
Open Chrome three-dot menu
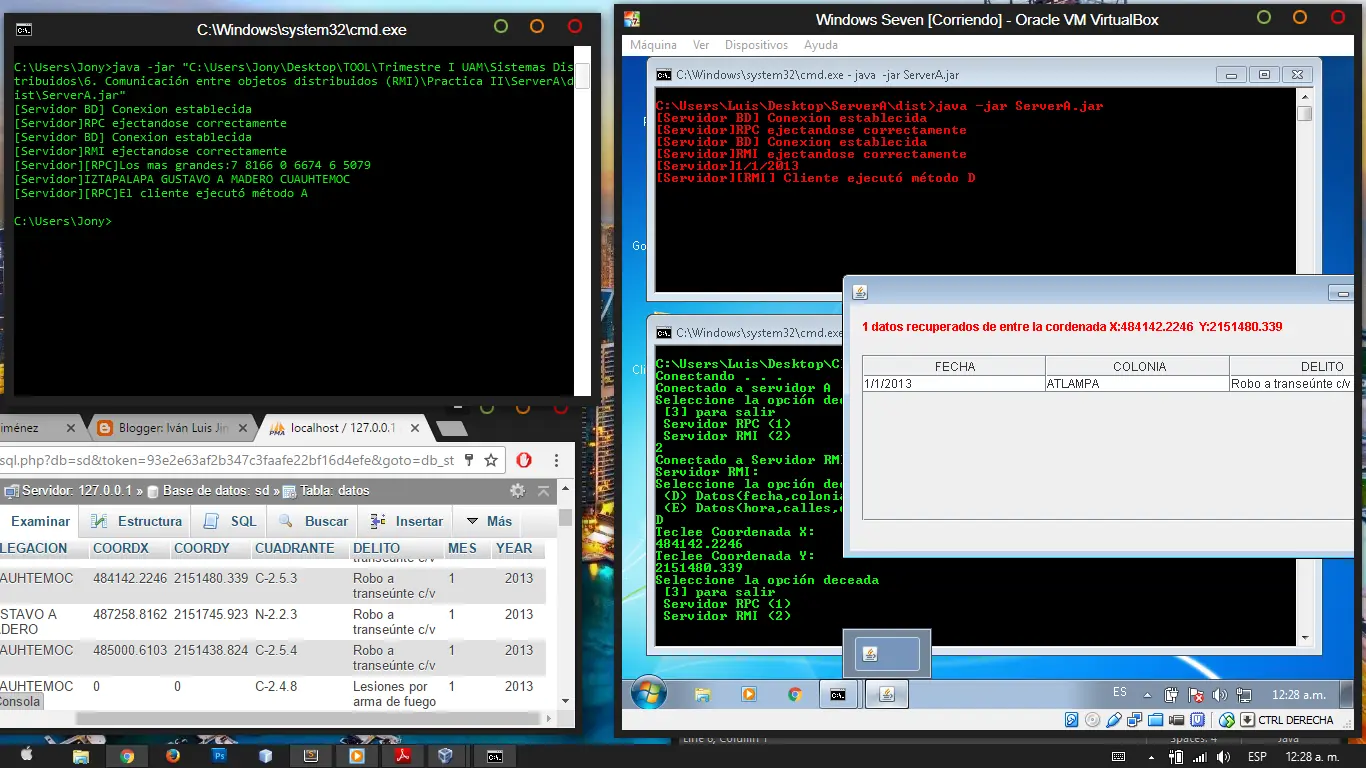557,460
